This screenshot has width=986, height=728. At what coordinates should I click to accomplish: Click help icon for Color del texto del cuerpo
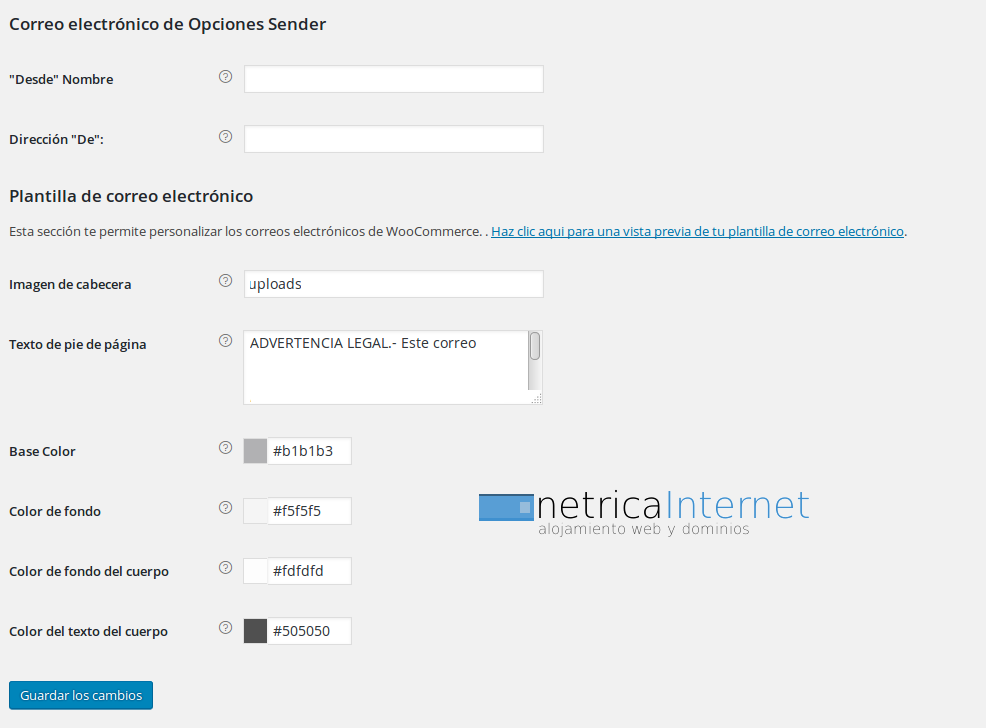225,628
